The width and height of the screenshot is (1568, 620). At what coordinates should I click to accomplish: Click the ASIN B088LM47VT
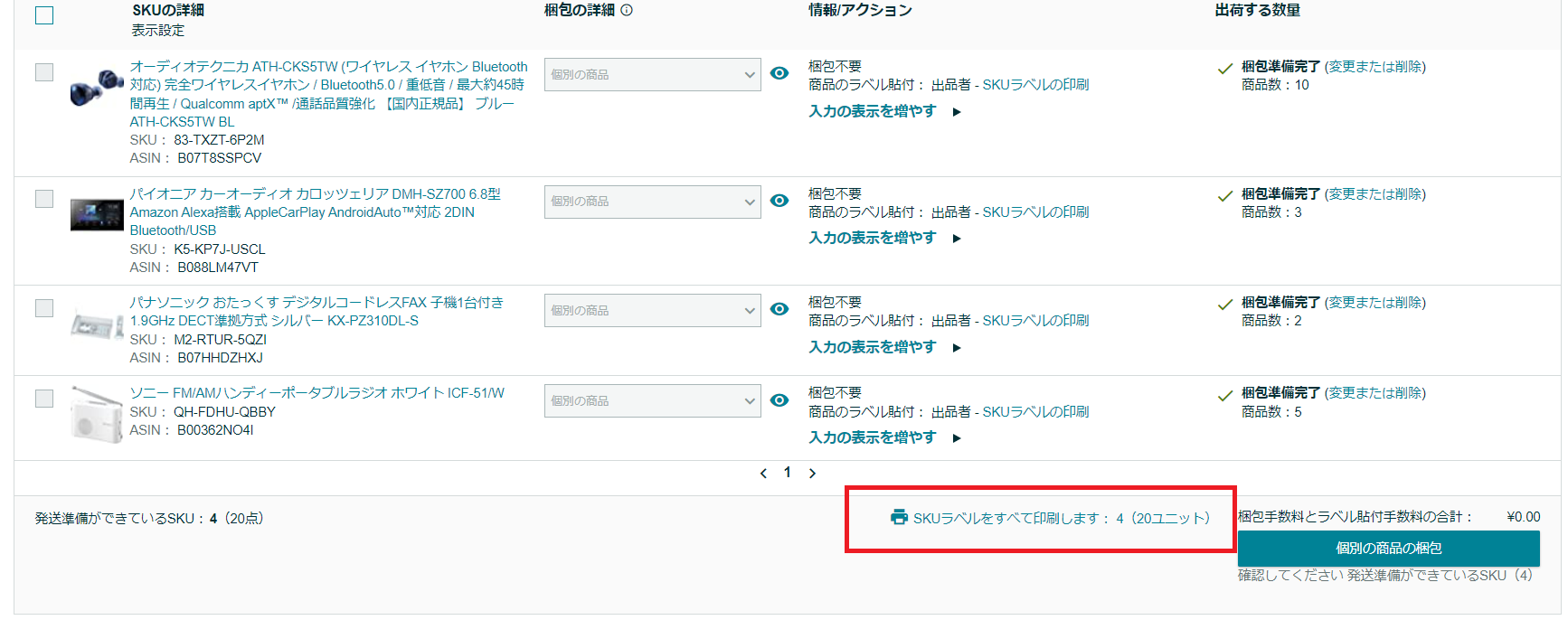218,268
